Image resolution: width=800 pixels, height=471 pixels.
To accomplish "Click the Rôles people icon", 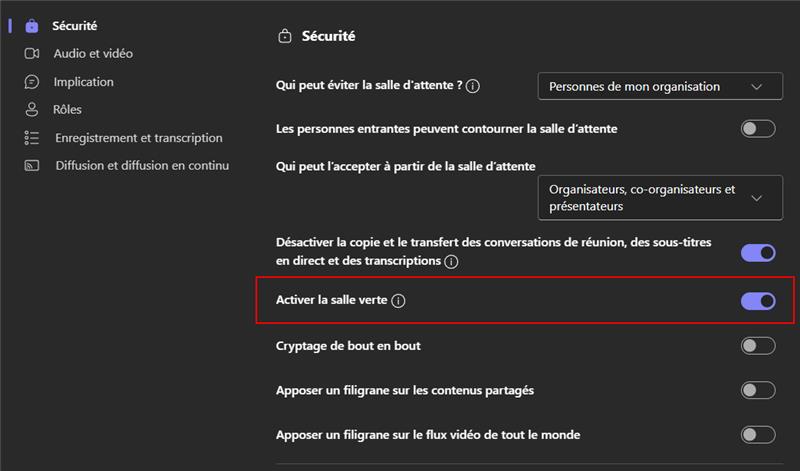I will 32,110.
